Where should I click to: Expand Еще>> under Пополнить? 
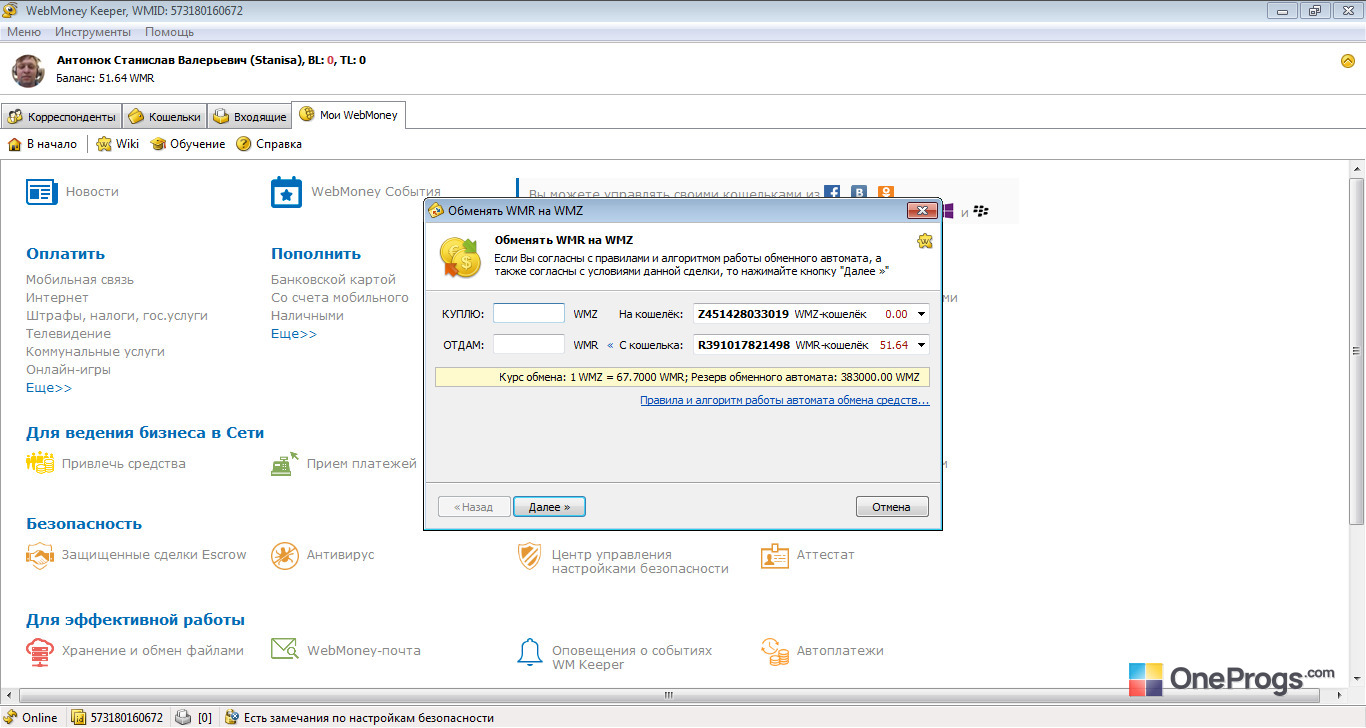(x=294, y=334)
